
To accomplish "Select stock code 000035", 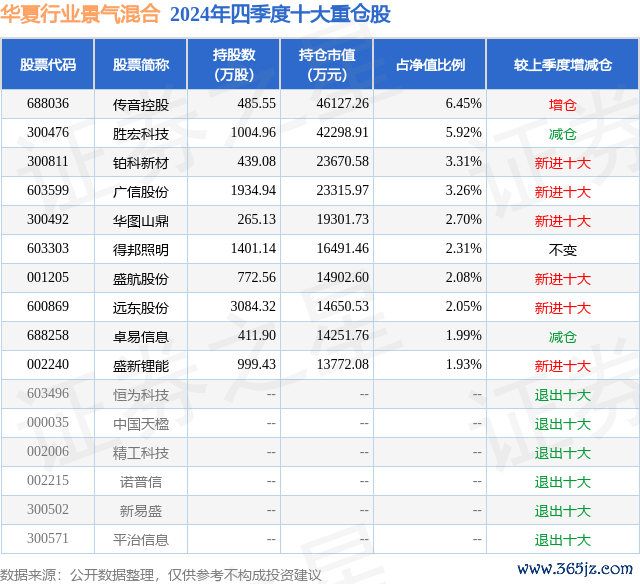I will click(x=48, y=422).
